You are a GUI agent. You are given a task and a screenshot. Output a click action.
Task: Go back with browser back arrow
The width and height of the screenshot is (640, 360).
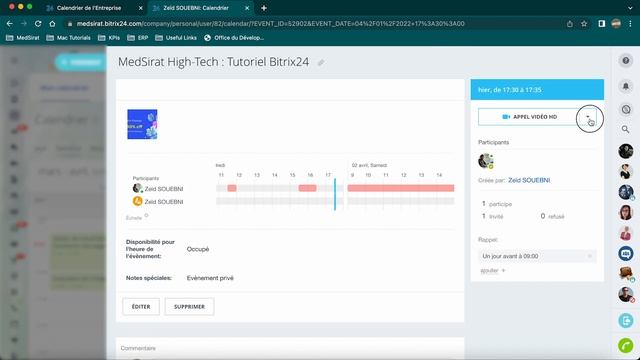pos(9,24)
